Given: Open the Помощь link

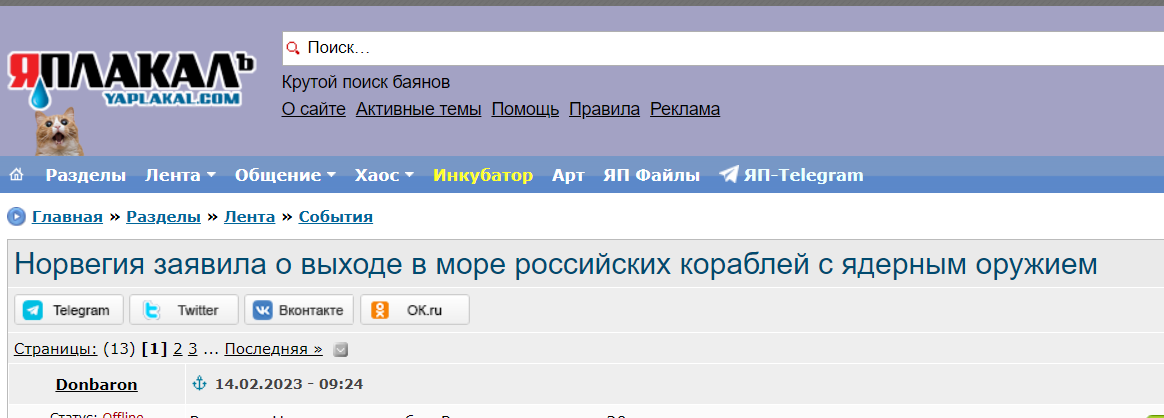Looking at the screenshot, I should (526, 109).
